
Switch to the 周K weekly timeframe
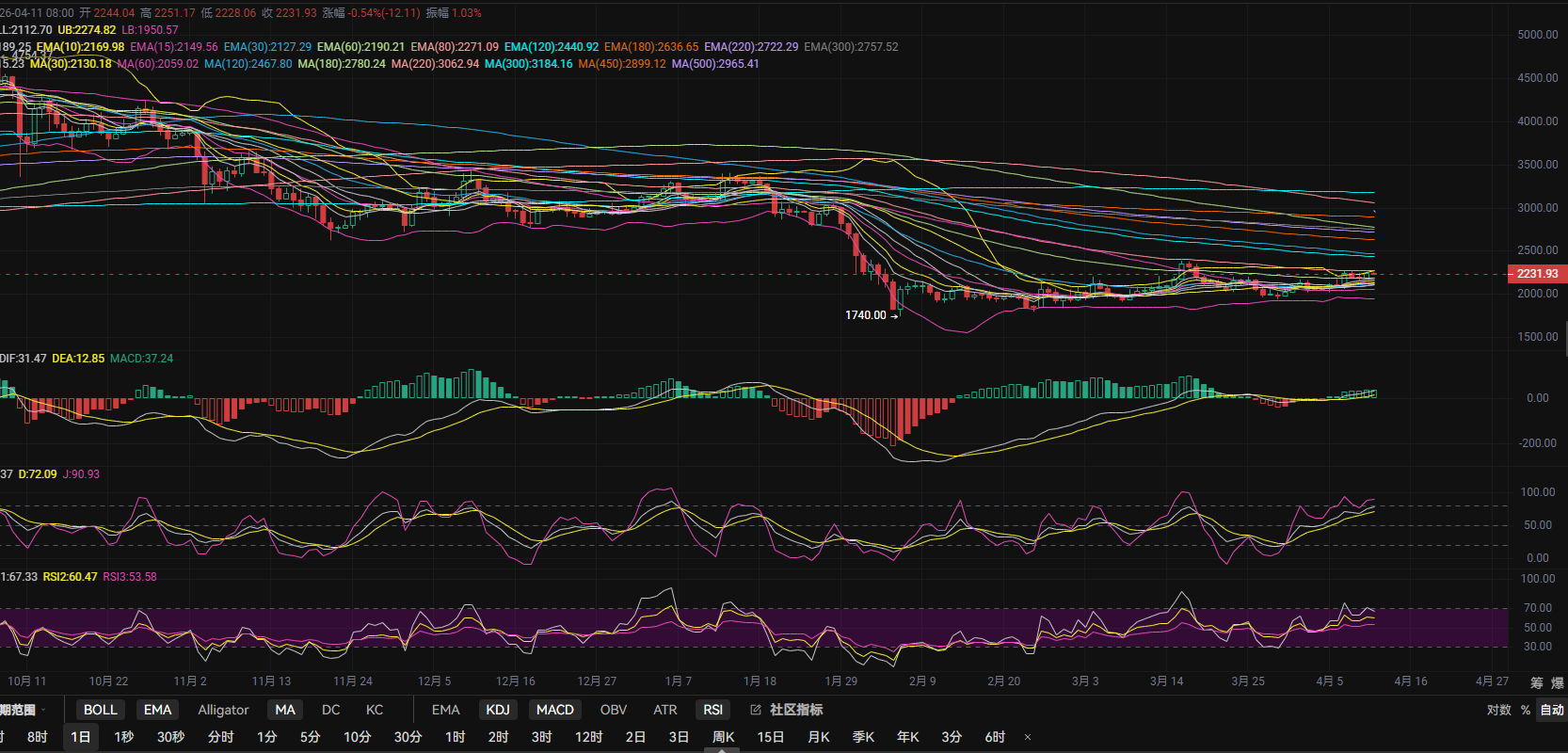pos(723,737)
